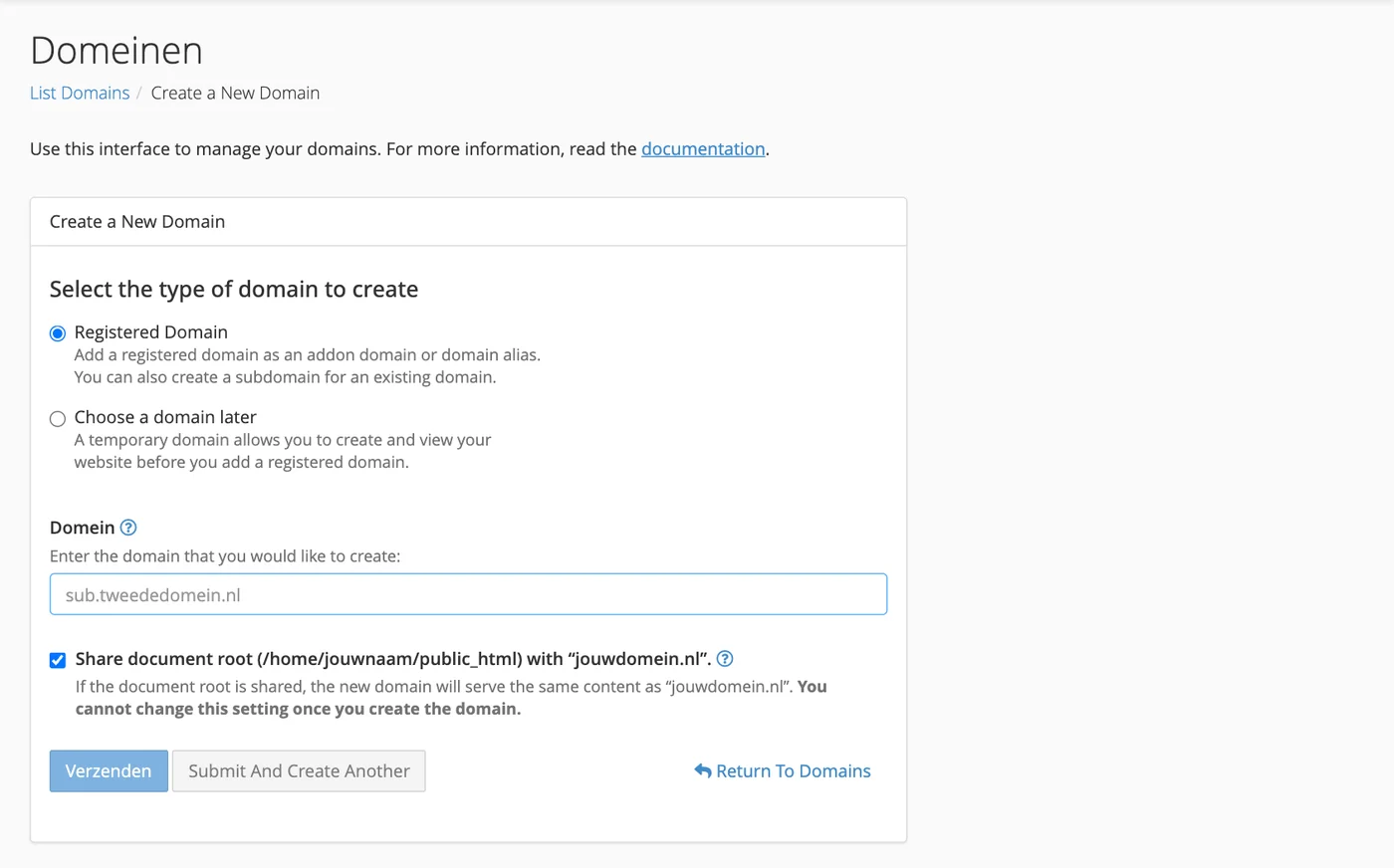
Task: Click the Domein field label
Action: click(83, 528)
